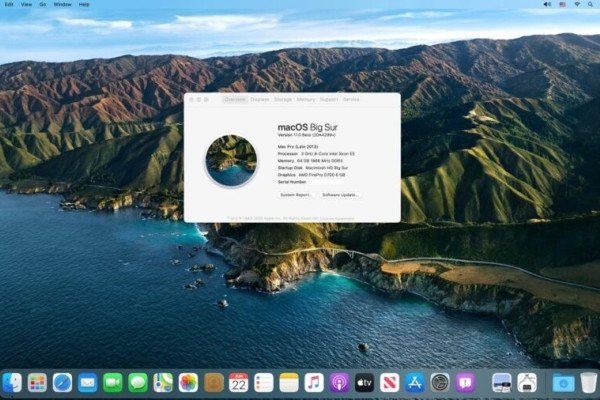Launch FaceTime from the Dock
Screen dimensions: 600x400
[x=112, y=383]
